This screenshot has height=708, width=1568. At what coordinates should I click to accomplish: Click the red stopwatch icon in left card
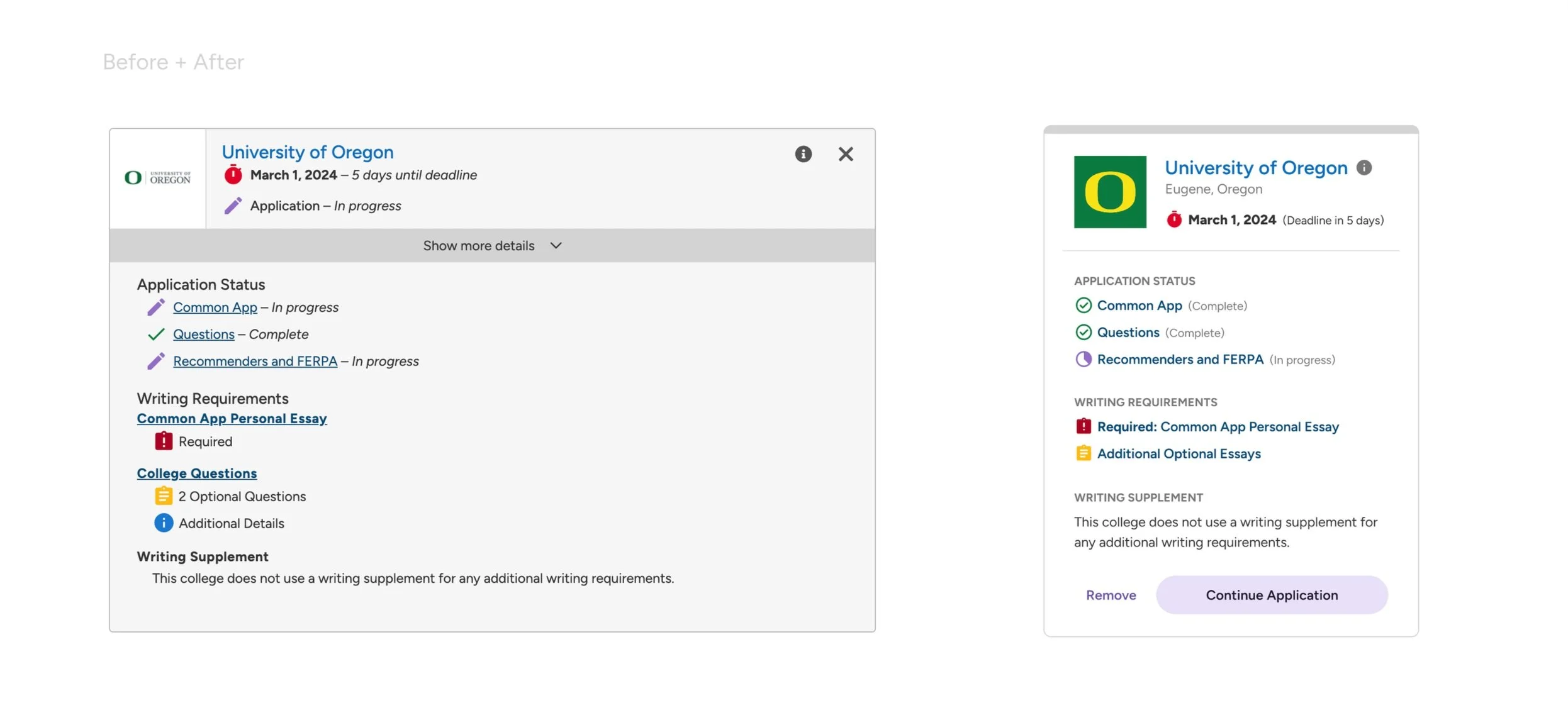[x=233, y=175]
